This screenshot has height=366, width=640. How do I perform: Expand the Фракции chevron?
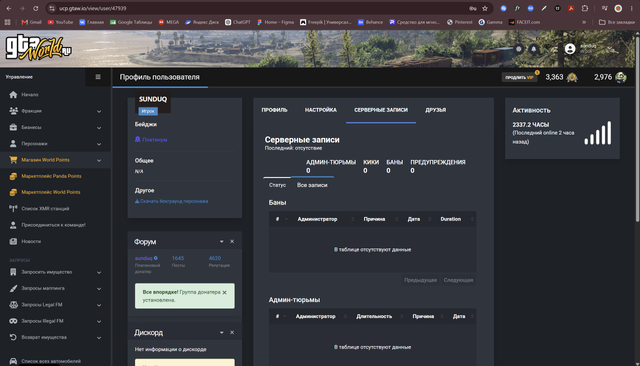tap(99, 111)
